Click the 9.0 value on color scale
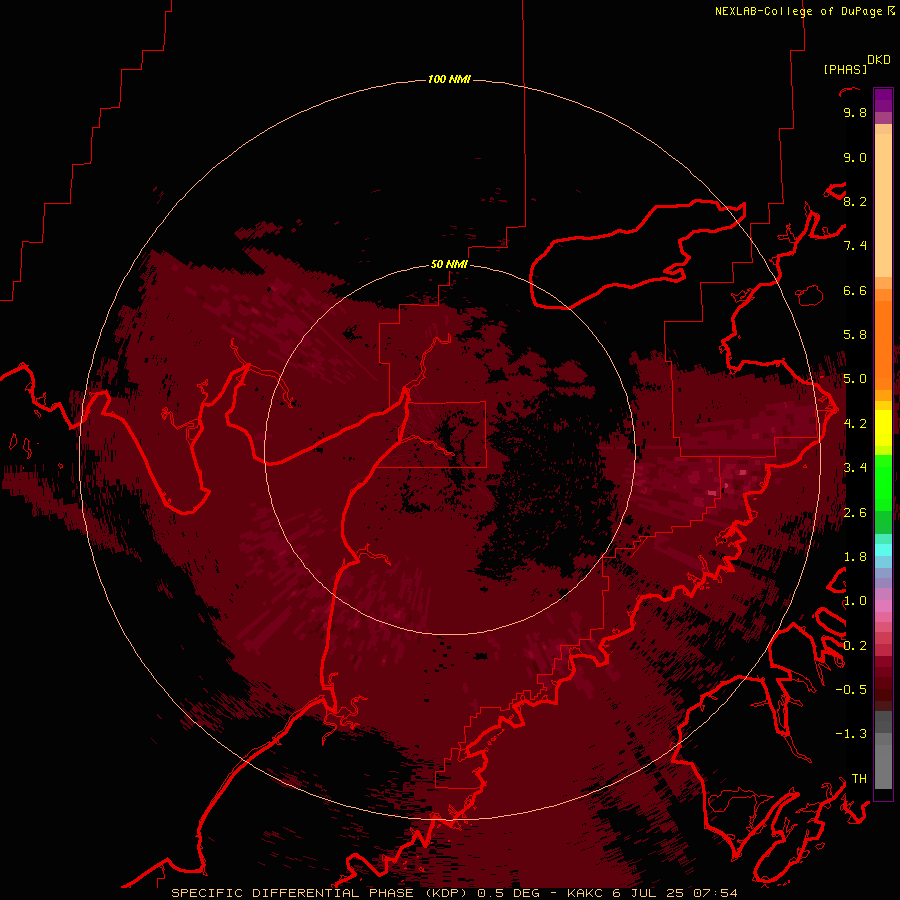This screenshot has height=900, width=900. tap(855, 157)
